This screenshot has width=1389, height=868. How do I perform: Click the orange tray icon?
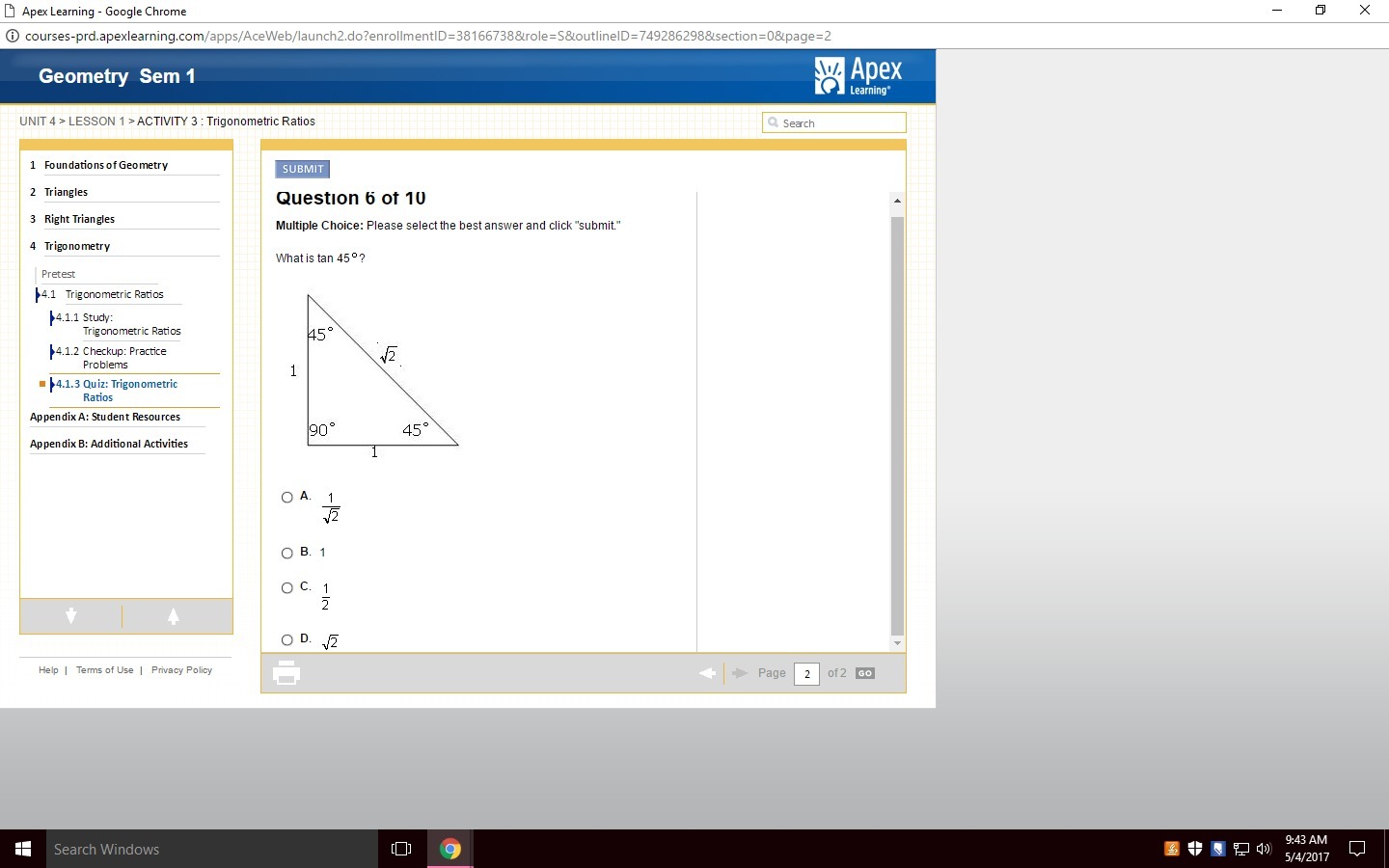click(x=1172, y=849)
